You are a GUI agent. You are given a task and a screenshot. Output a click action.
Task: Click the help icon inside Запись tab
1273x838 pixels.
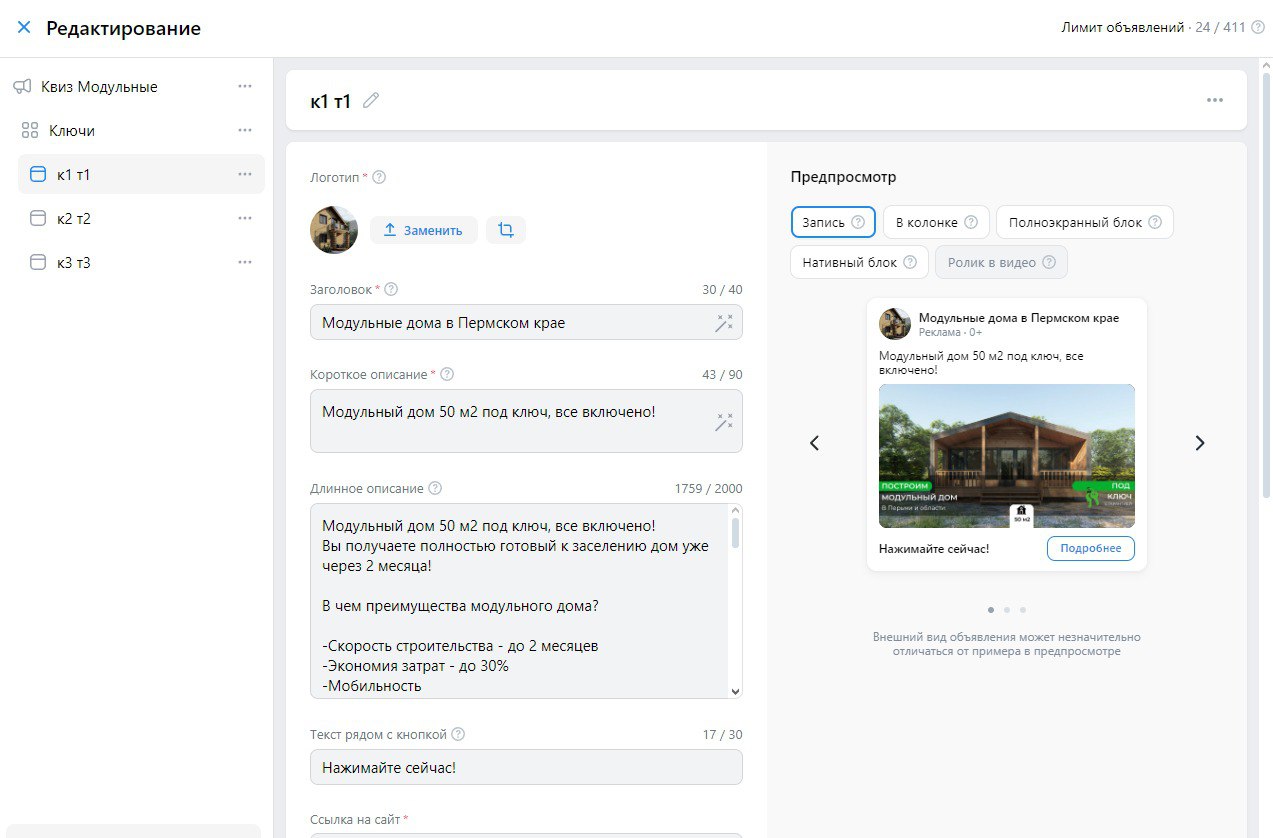[x=858, y=222]
